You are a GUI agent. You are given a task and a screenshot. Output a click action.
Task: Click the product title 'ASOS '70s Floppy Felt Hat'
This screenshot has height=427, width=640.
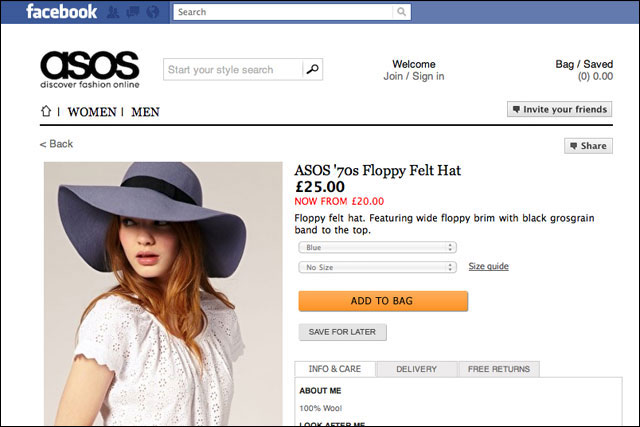378,170
